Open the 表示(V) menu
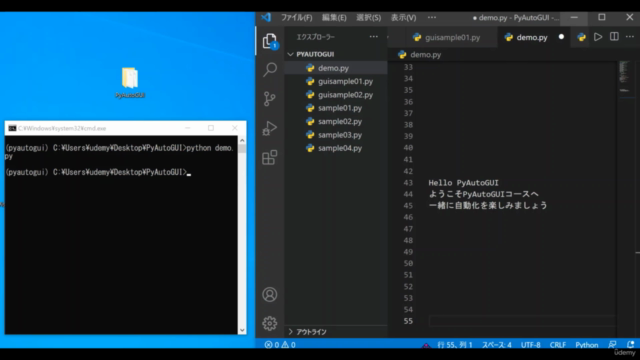 [x=403, y=18]
